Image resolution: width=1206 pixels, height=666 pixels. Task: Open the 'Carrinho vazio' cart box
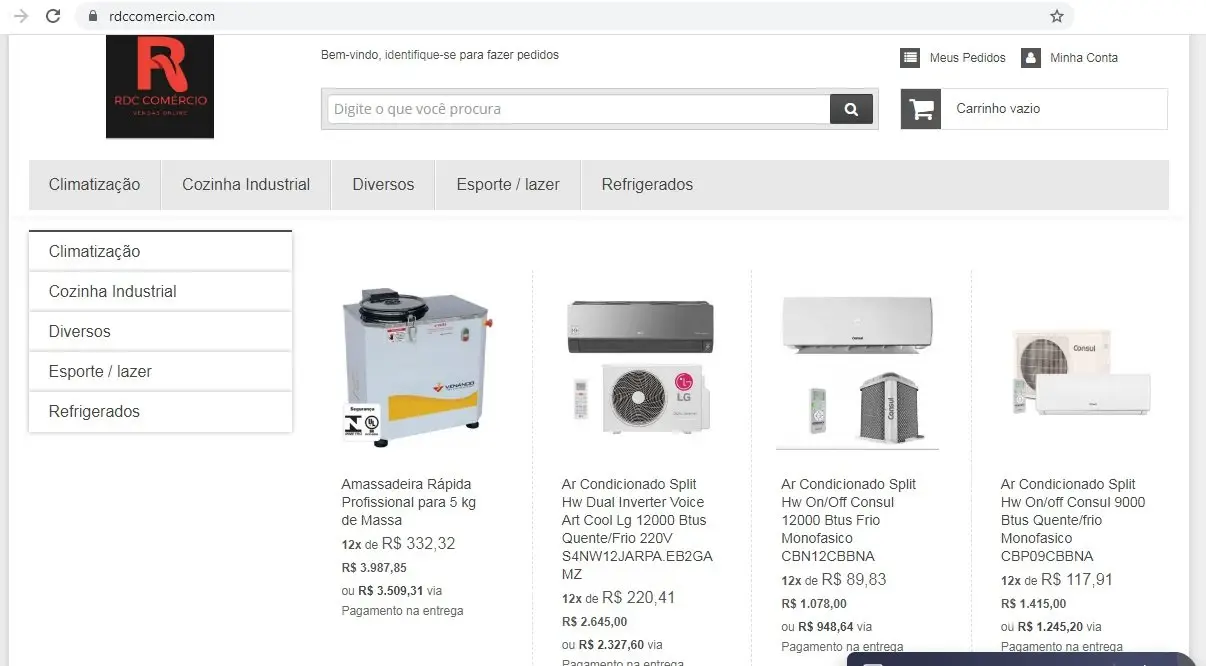click(1034, 109)
